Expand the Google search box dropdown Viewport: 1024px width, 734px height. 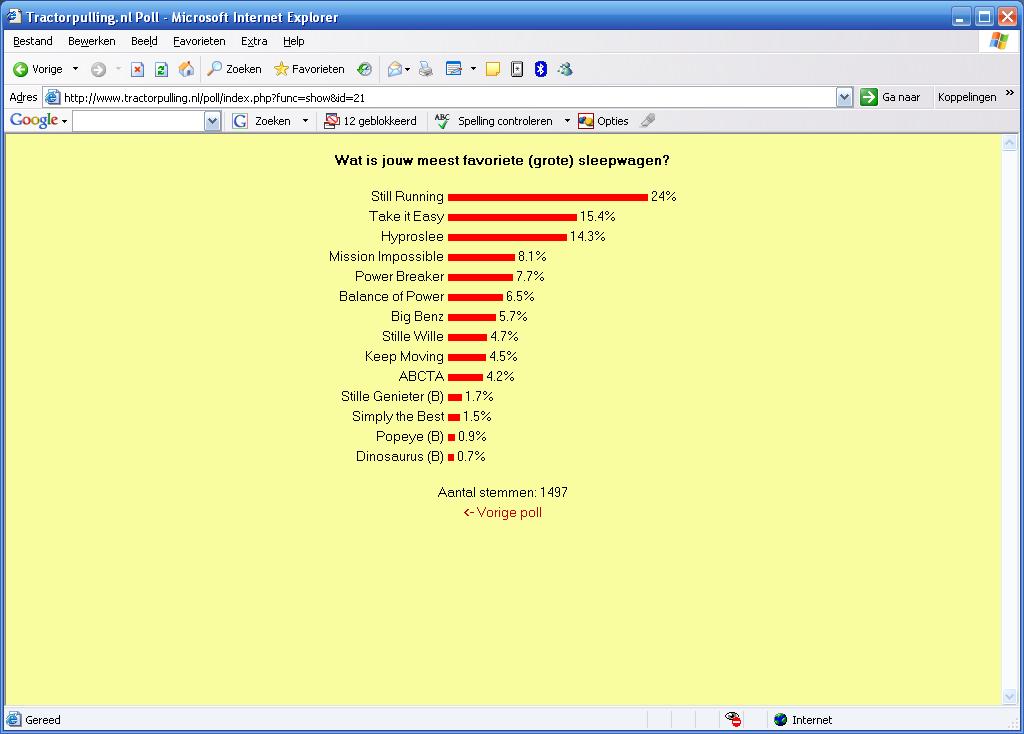pos(212,121)
